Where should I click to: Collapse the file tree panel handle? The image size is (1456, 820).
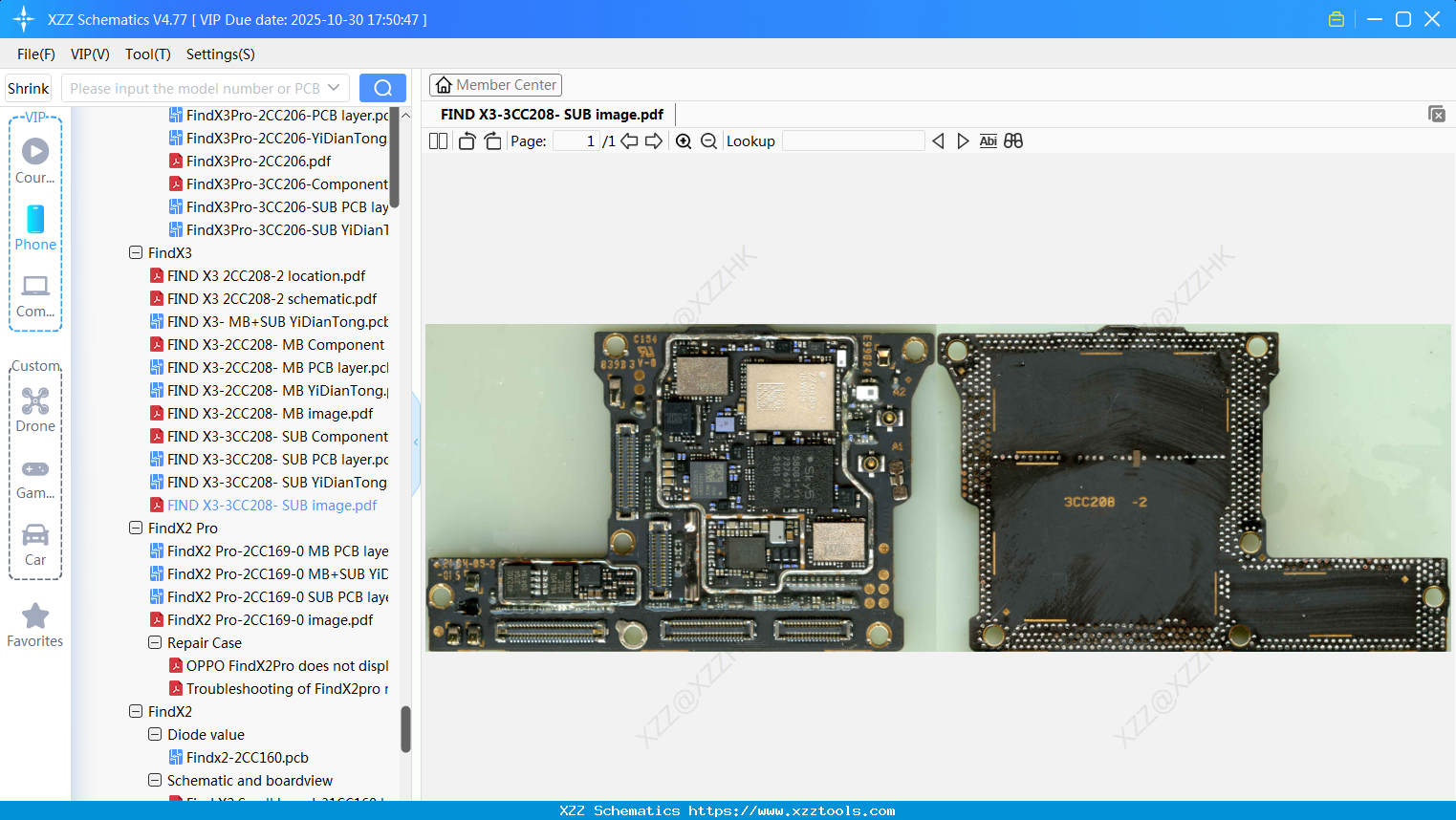pyautogui.click(x=416, y=442)
